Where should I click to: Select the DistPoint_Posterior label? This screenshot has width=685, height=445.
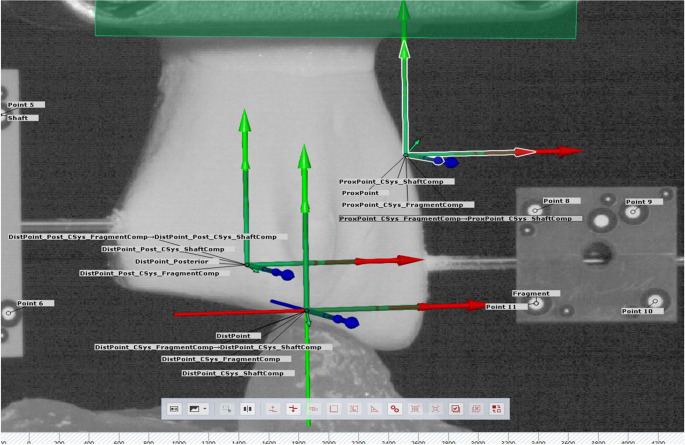pyautogui.click(x=177, y=261)
